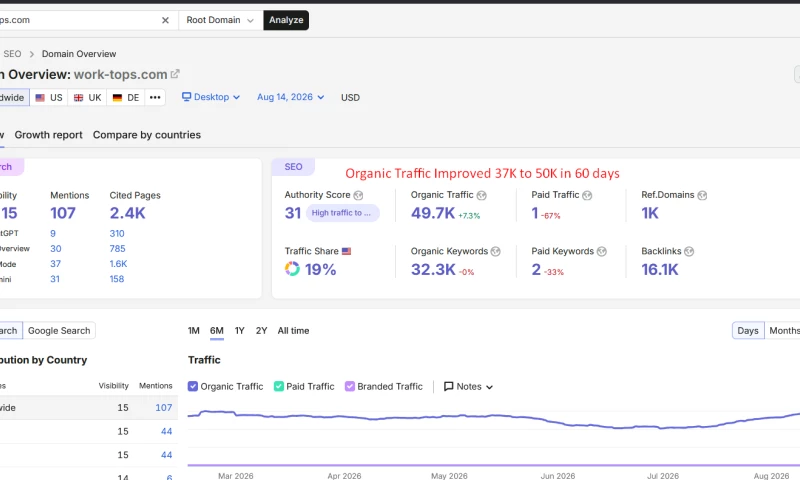
Task: Open the Aug 14, 2026 date picker
Action: point(290,97)
